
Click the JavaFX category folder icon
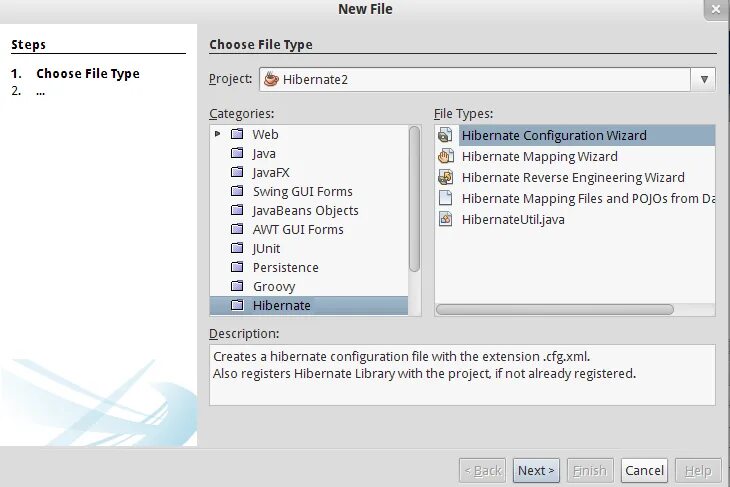pyautogui.click(x=237, y=172)
